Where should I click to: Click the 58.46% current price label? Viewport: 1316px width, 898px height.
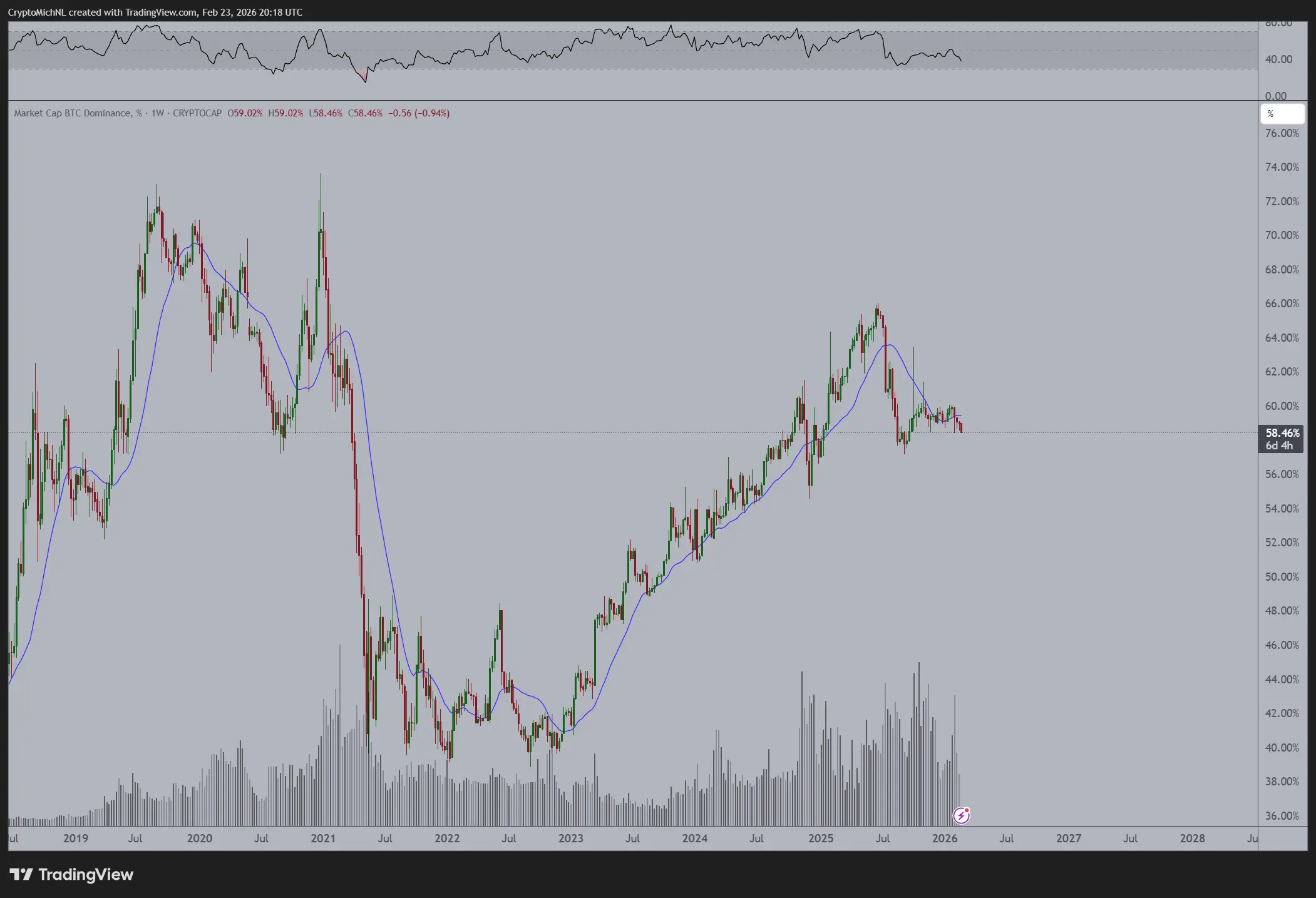[1282, 433]
